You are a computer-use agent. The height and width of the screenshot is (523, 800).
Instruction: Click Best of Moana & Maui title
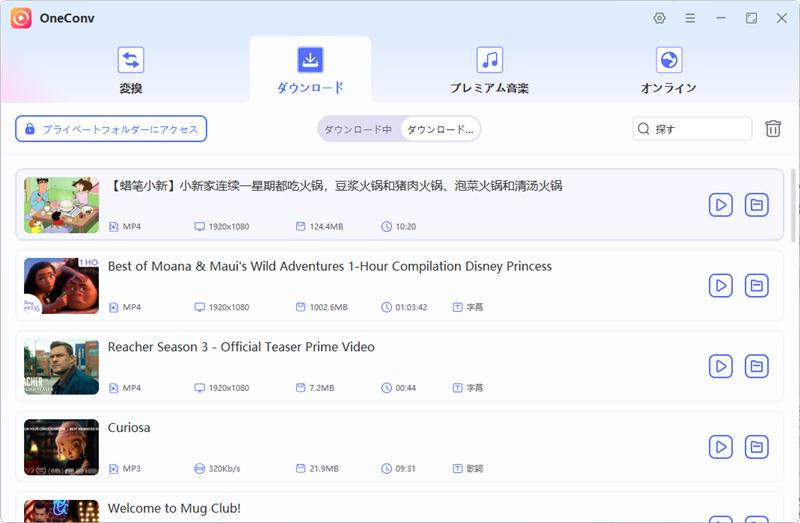(330, 266)
